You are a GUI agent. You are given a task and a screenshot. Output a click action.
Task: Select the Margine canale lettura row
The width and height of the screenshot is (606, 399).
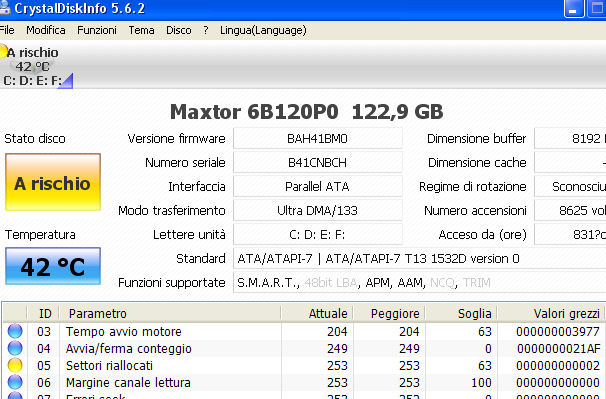pyautogui.click(x=304, y=382)
